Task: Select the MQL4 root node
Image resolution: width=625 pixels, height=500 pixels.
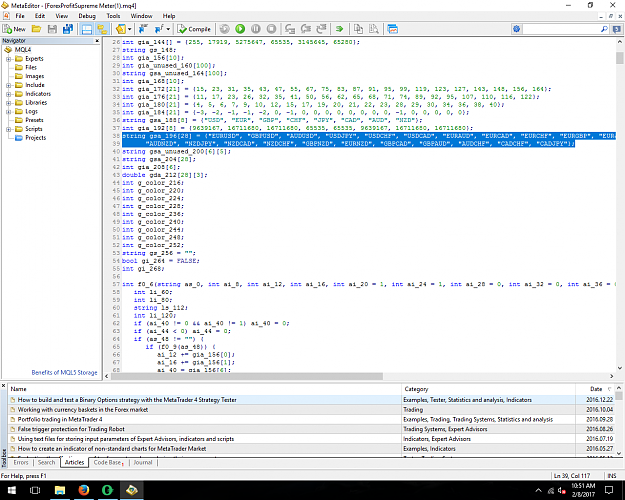Action: tap(23, 49)
